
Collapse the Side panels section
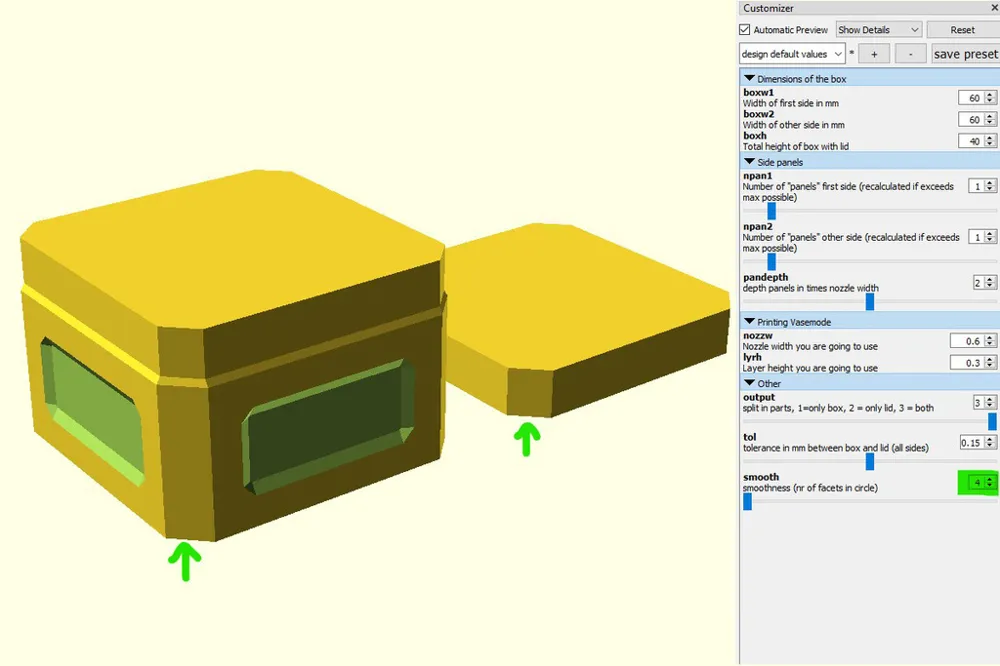750,161
